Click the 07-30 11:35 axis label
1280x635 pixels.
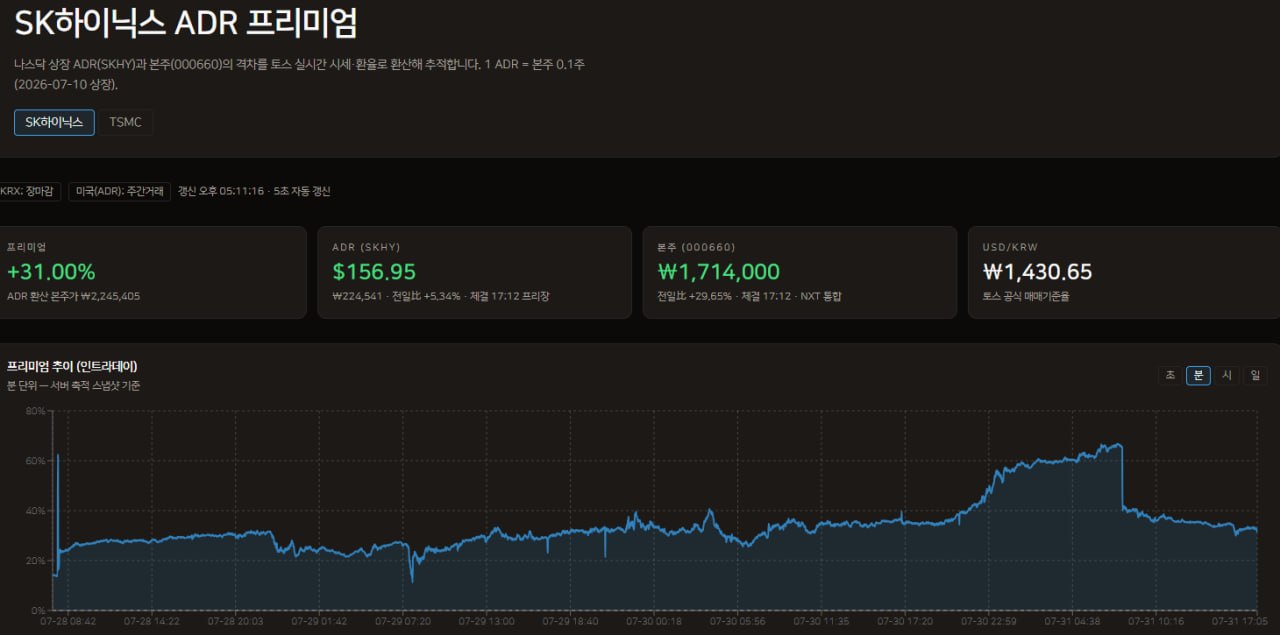coord(822,621)
